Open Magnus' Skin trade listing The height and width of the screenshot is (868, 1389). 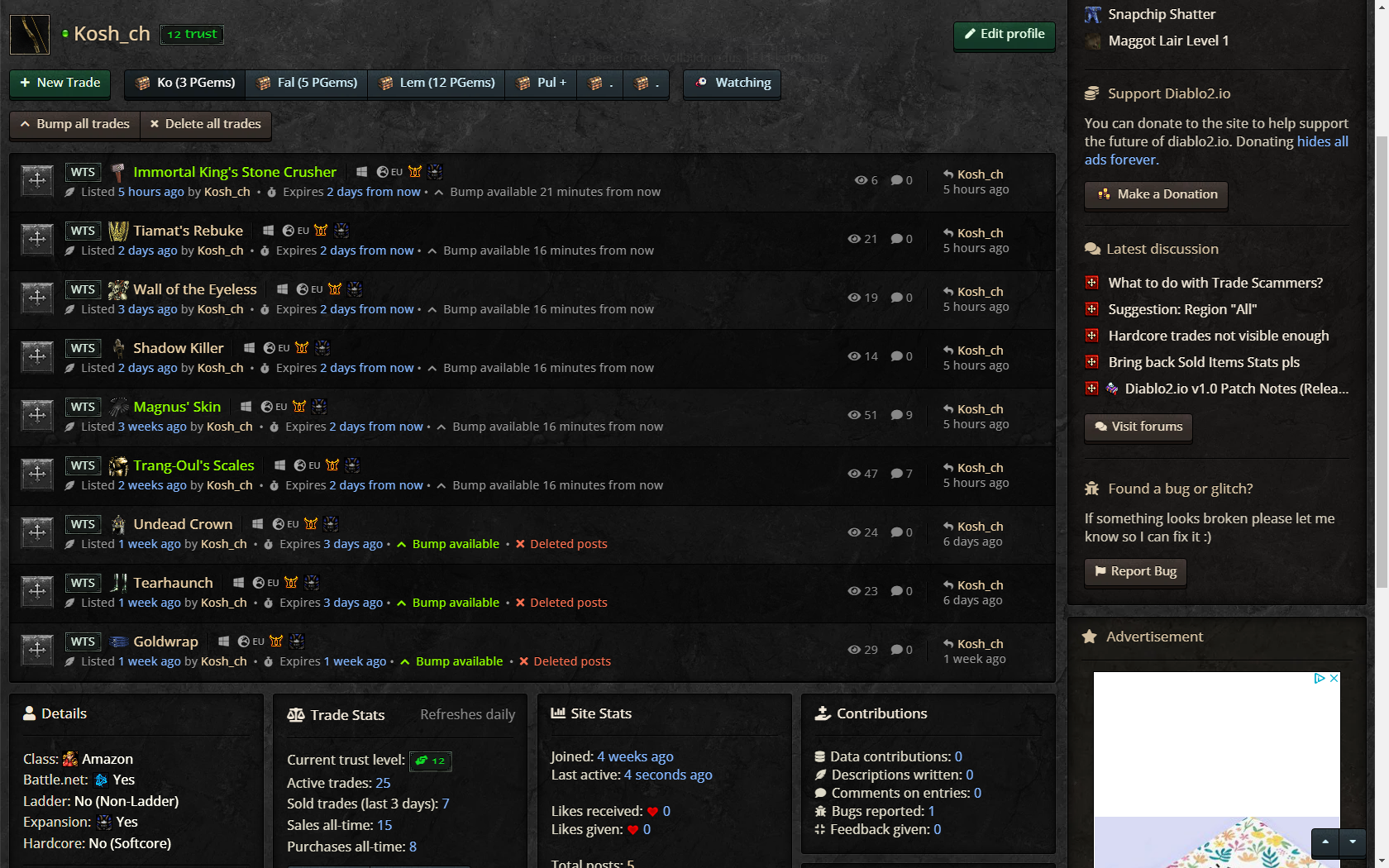(177, 407)
